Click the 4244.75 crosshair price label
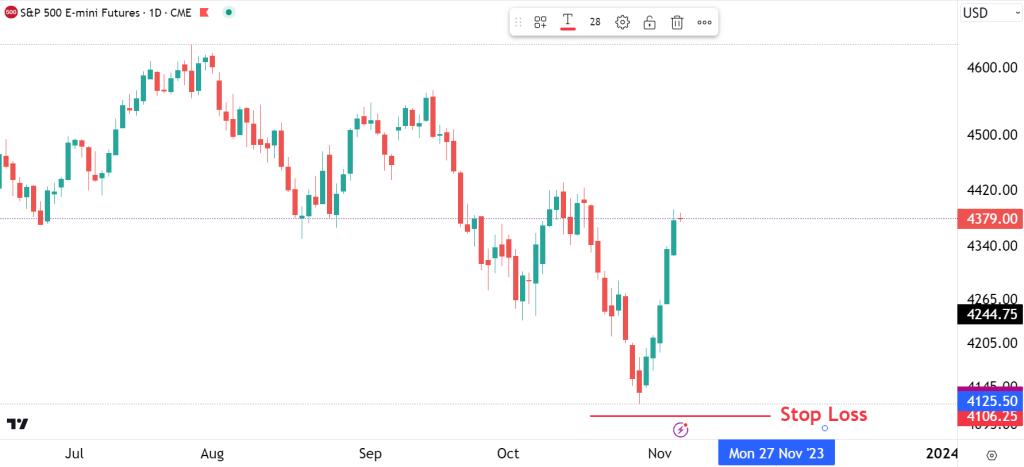The width and height of the screenshot is (1024, 467). [988, 314]
